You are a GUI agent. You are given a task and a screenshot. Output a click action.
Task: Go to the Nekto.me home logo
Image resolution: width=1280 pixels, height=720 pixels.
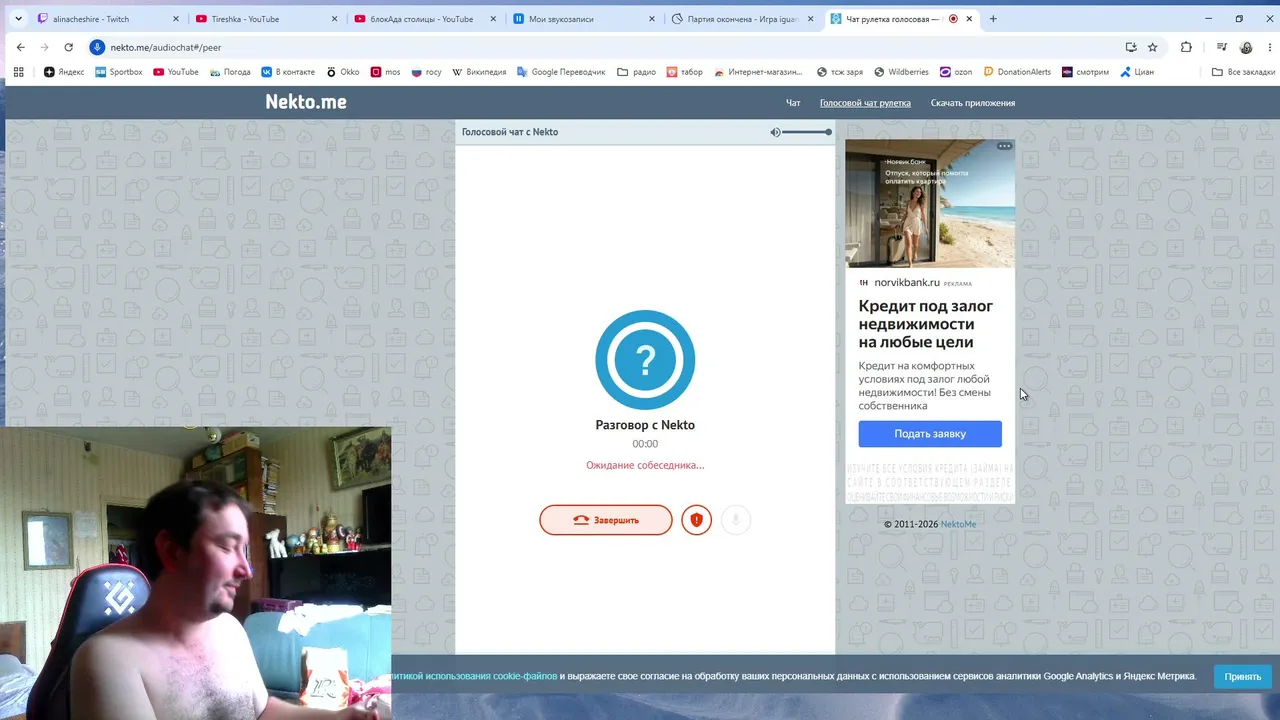click(x=306, y=102)
